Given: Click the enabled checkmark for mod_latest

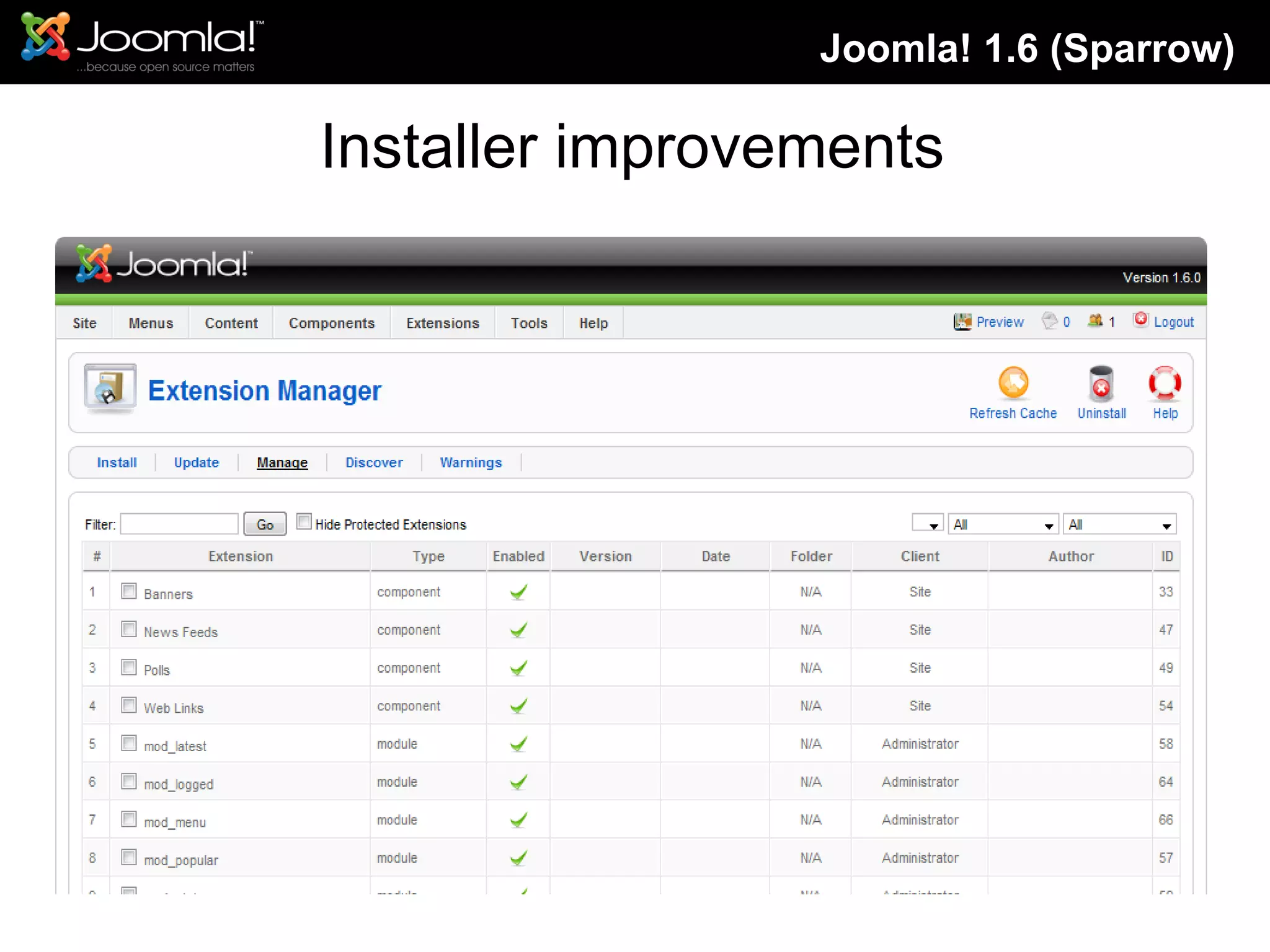Looking at the screenshot, I should 518,744.
